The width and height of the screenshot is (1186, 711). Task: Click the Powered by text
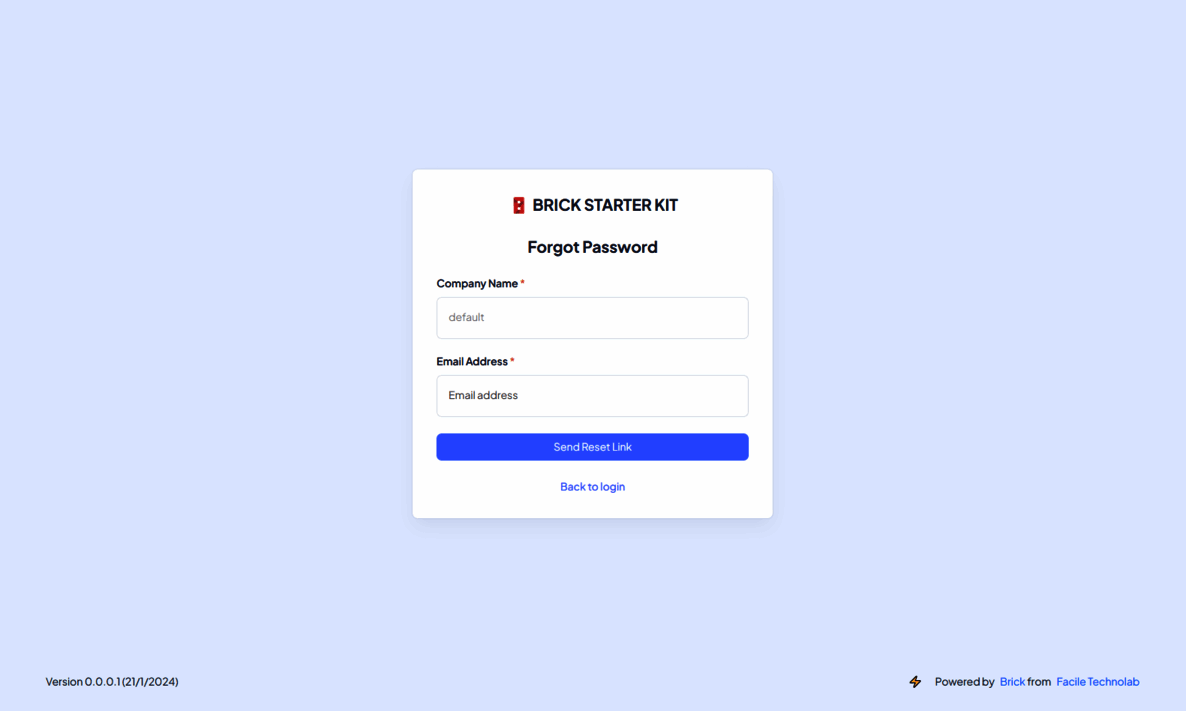tap(964, 682)
